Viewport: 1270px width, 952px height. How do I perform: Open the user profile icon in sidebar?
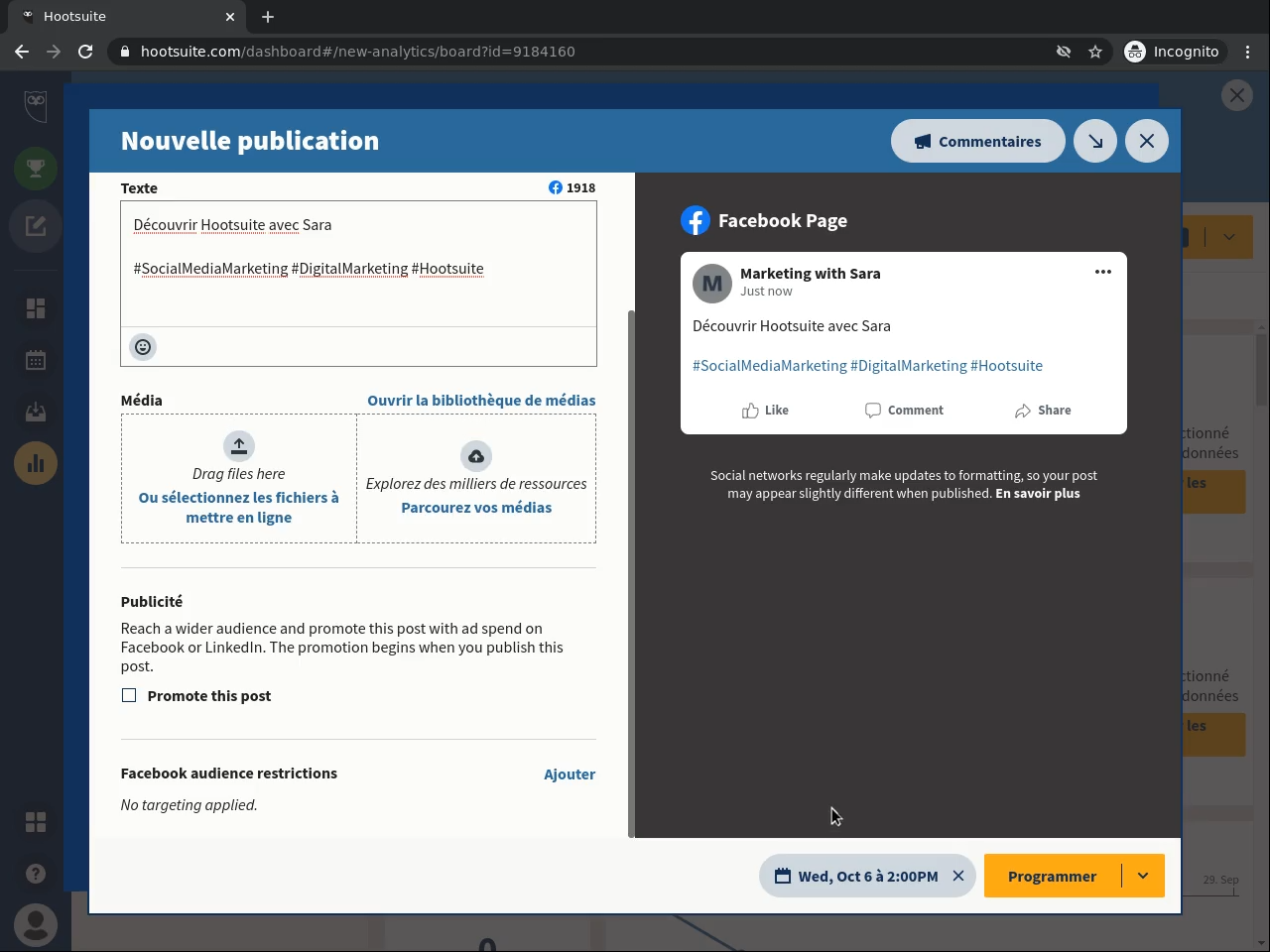tap(36, 925)
